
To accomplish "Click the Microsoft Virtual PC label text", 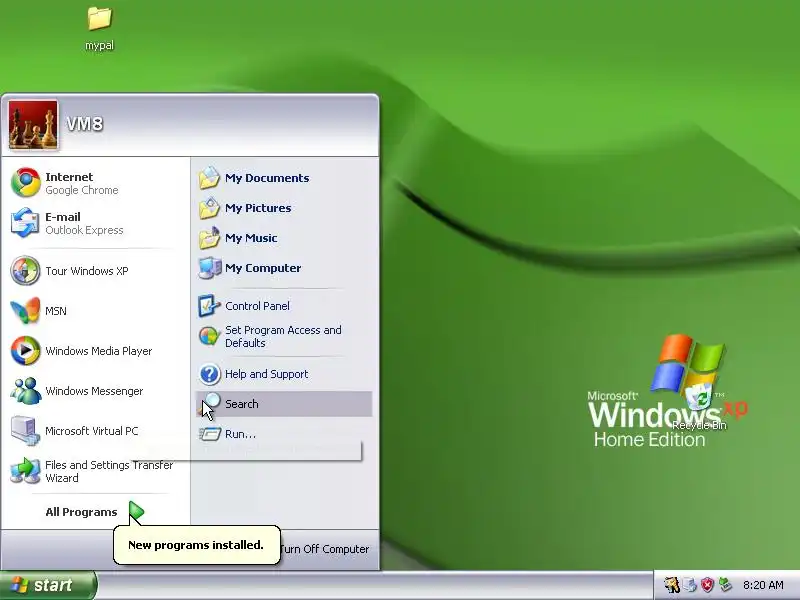I will [91, 431].
